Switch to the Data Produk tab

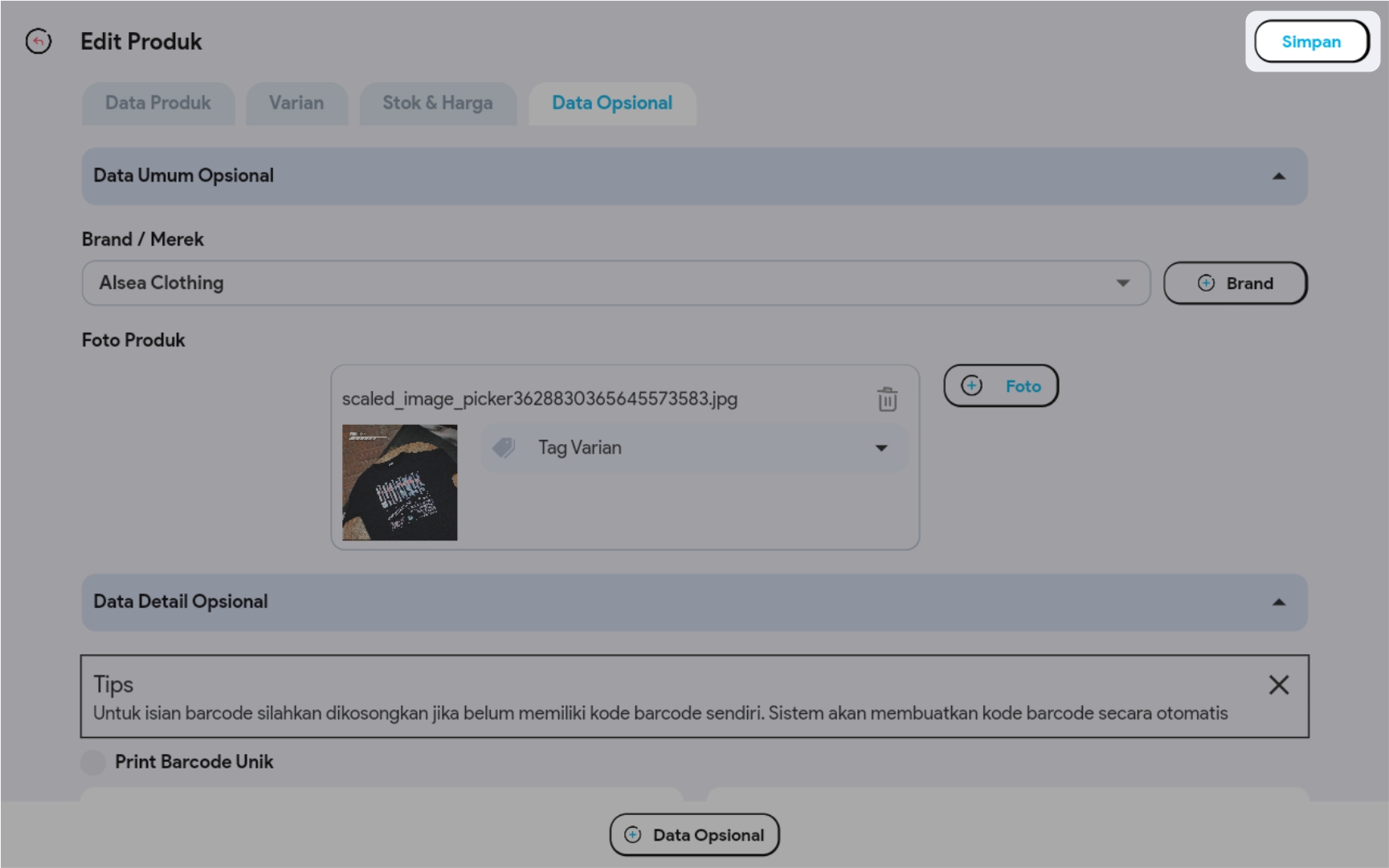[157, 104]
